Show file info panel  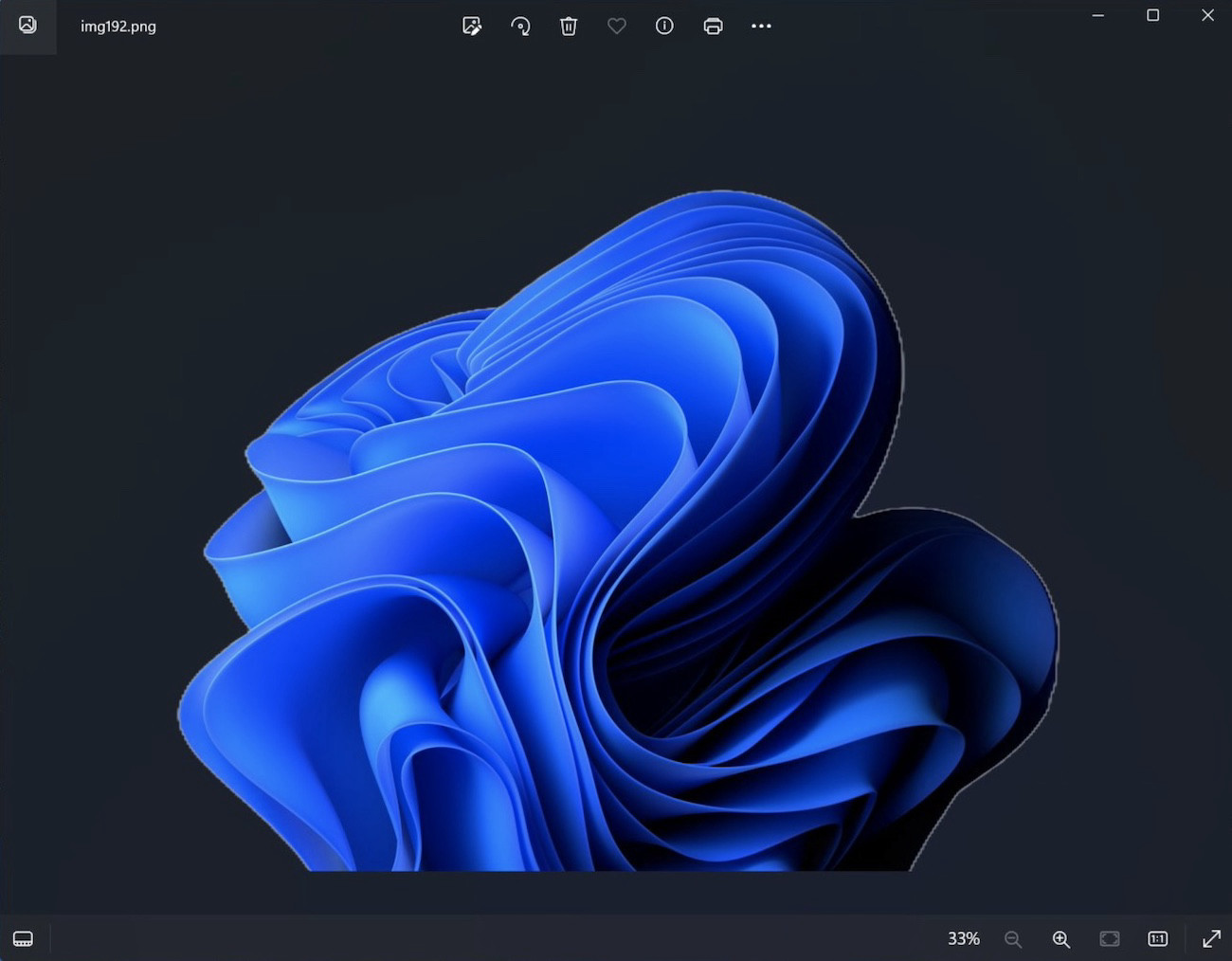[664, 27]
